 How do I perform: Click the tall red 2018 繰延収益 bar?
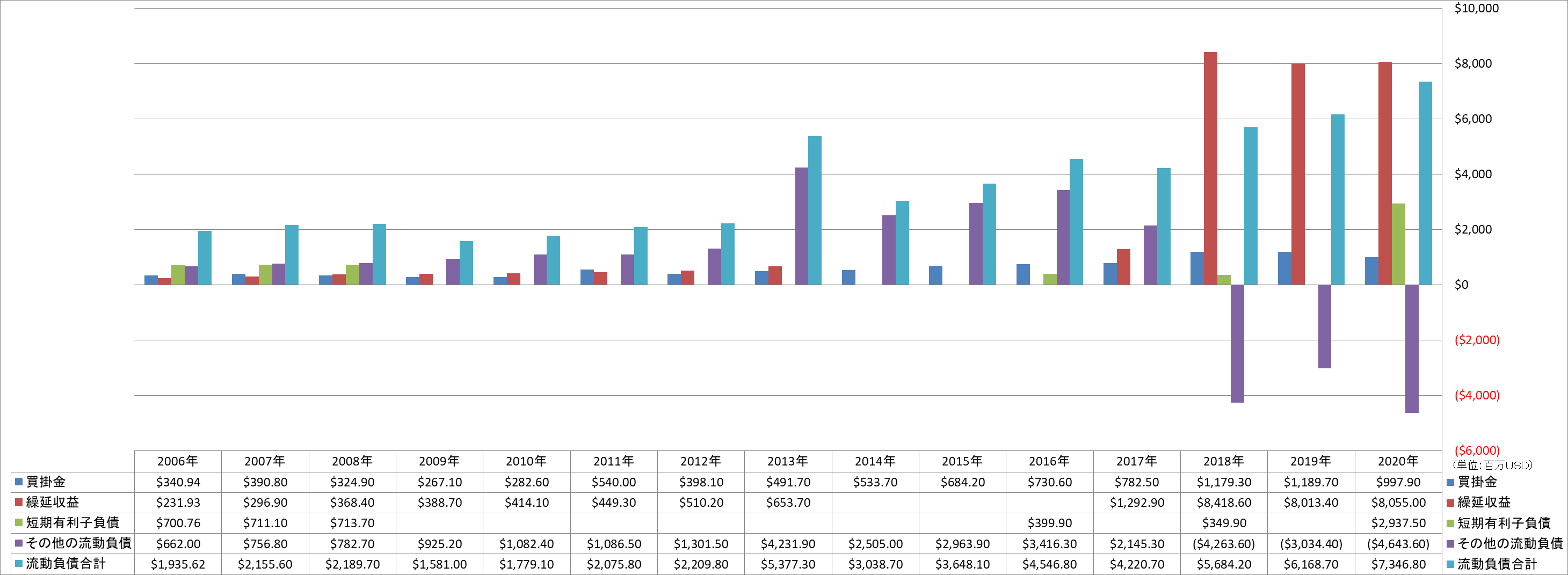tap(1211, 169)
